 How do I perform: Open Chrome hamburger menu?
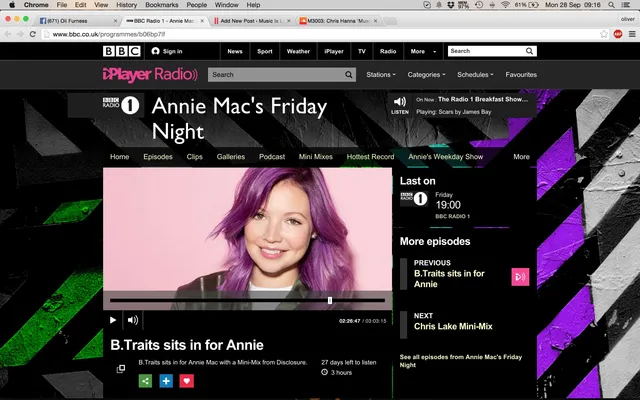(632, 34)
